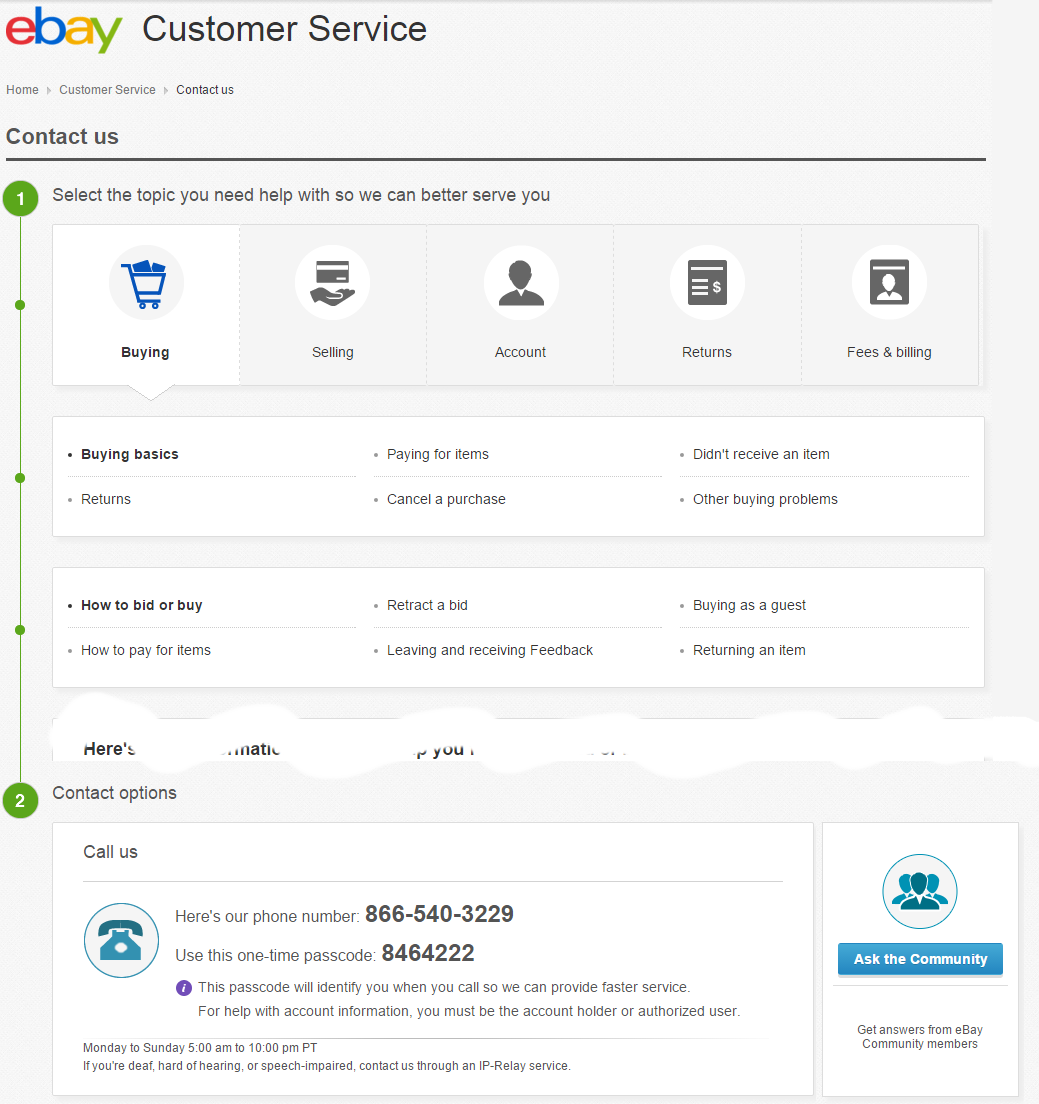This screenshot has width=1039, height=1104.
Task: Click the Ask the Community button
Action: click(x=920, y=959)
